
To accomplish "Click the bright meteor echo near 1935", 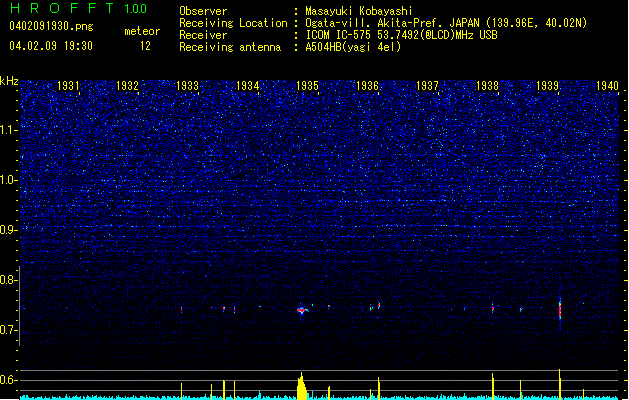I will [x=302, y=310].
